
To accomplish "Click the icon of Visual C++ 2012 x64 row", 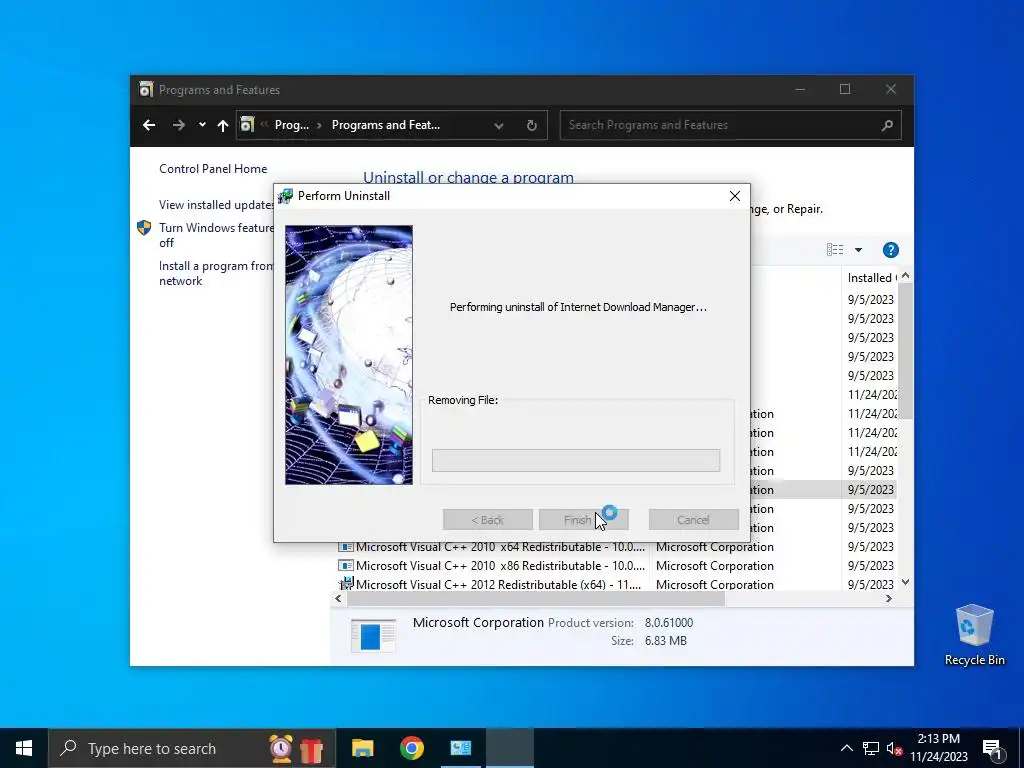I will point(345,583).
